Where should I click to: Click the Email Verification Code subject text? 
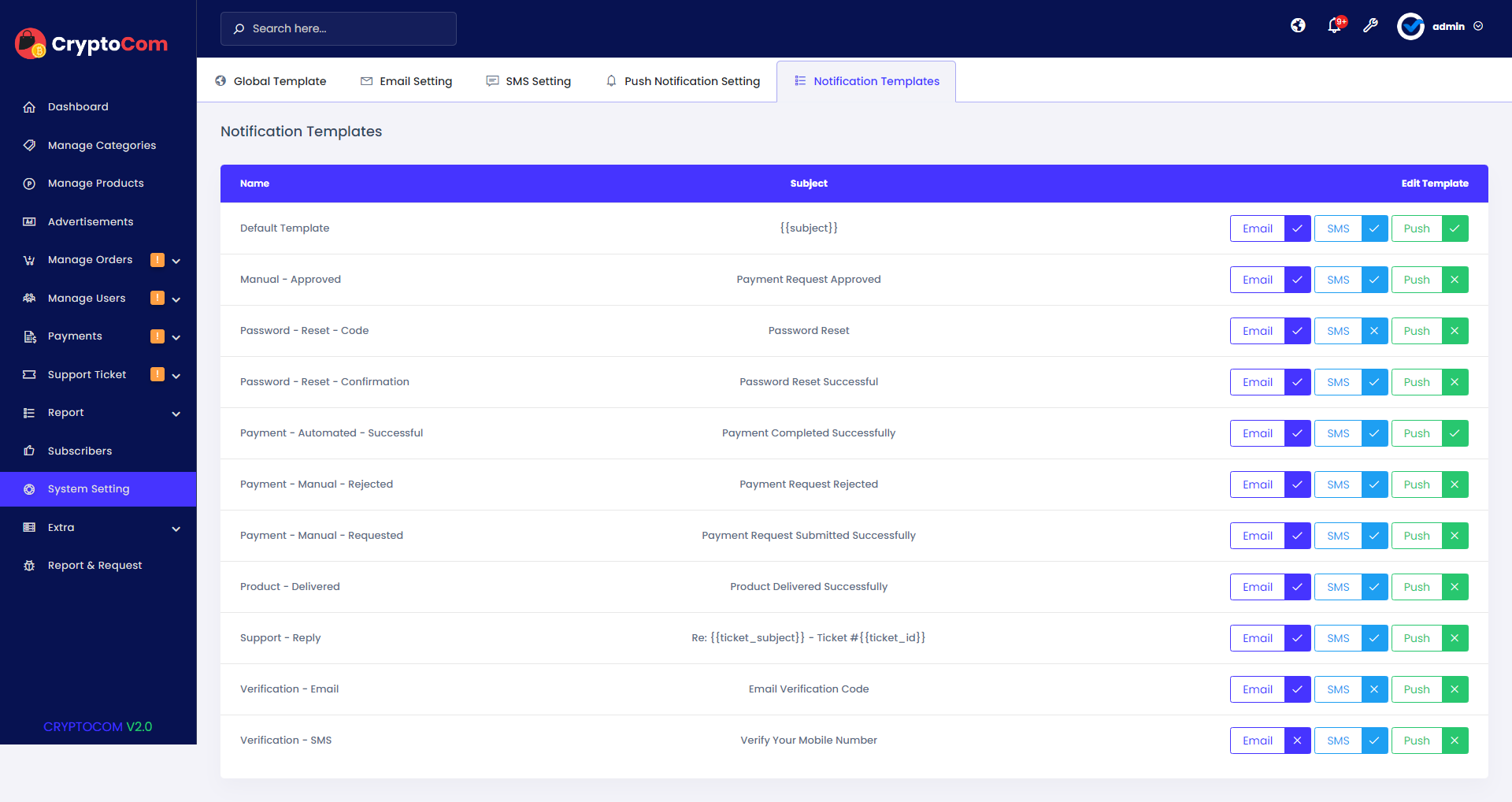point(809,689)
